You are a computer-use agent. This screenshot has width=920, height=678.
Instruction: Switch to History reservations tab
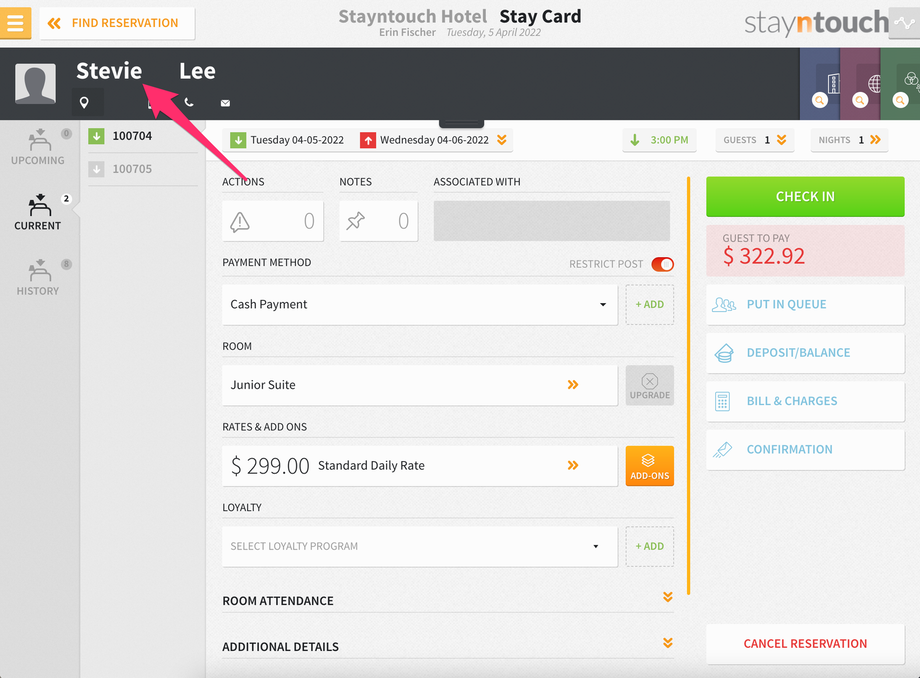click(38, 277)
